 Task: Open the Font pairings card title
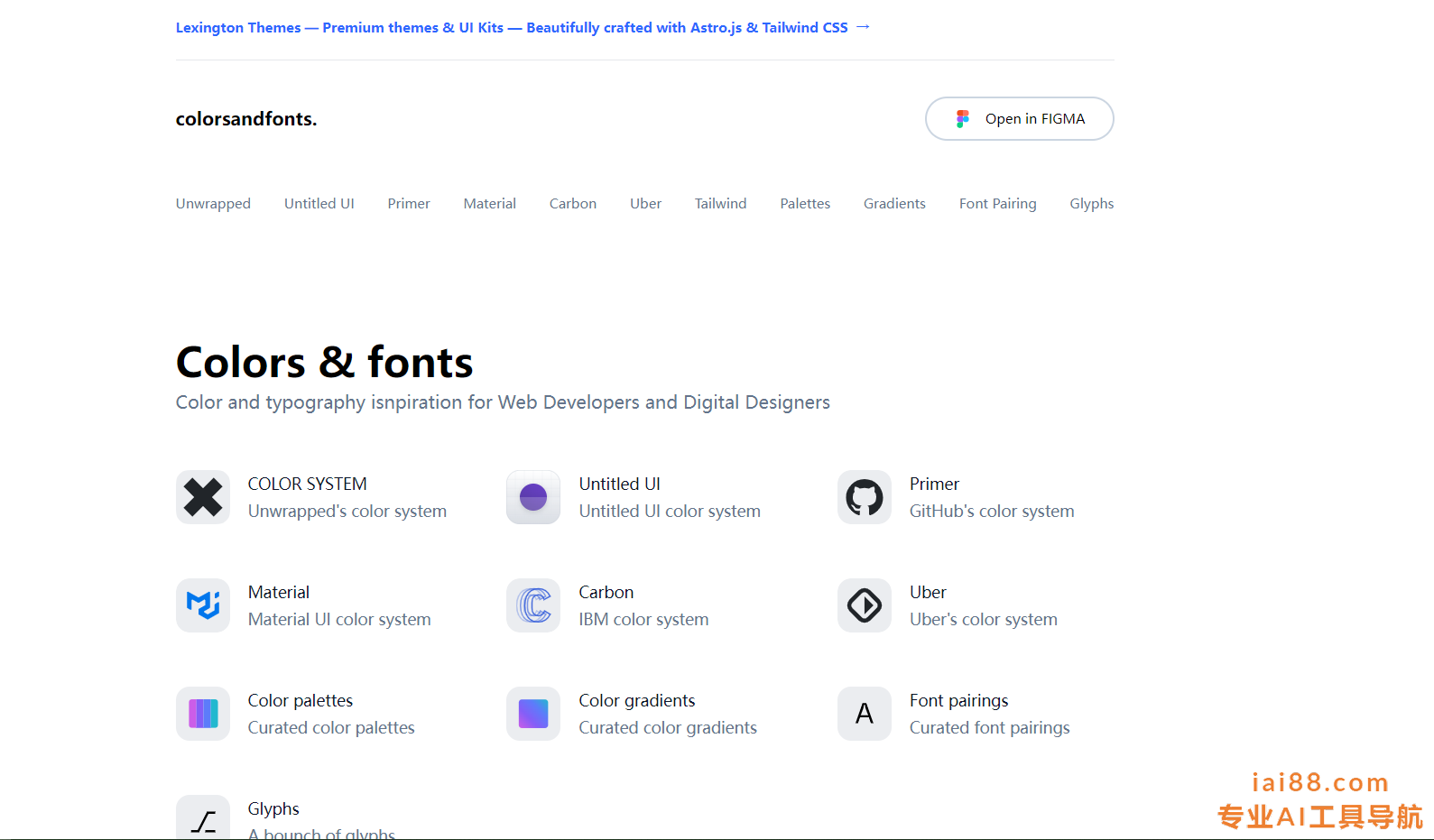point(959,700)
